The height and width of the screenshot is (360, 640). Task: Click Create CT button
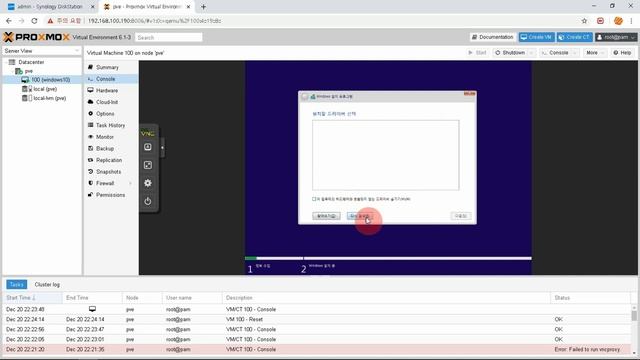point(575,37)
